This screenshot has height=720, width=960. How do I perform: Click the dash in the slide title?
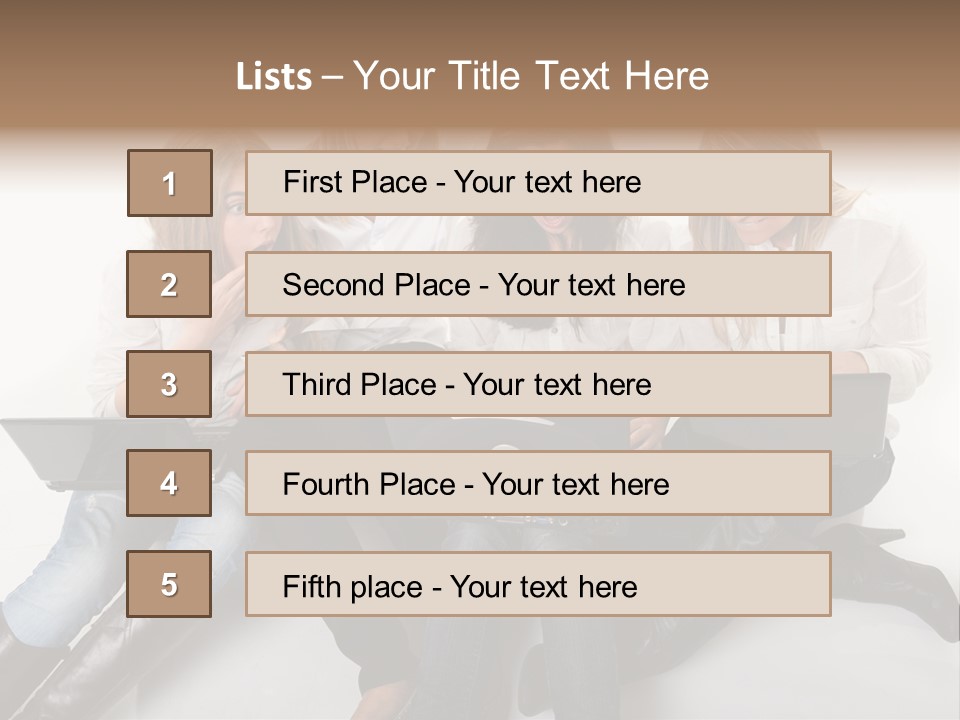332,76
